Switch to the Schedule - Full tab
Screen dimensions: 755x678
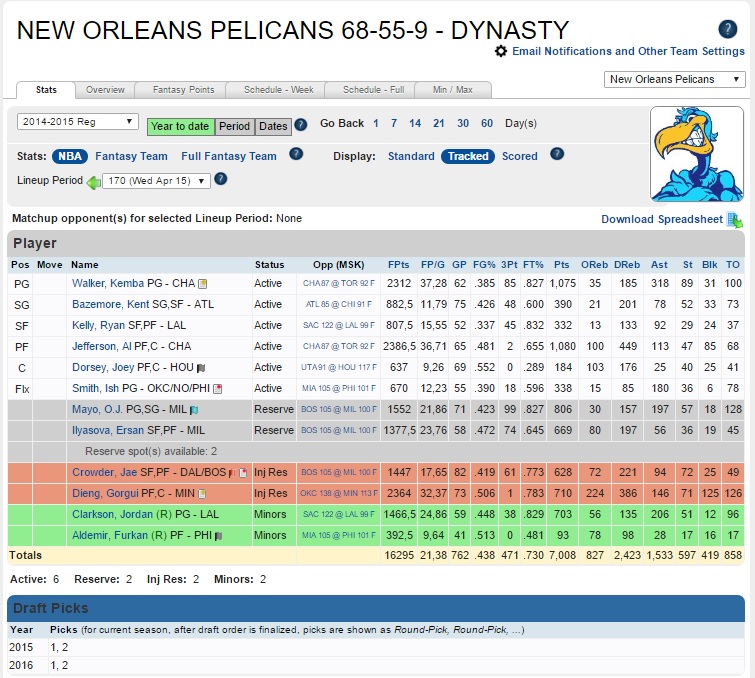(374, 90)
